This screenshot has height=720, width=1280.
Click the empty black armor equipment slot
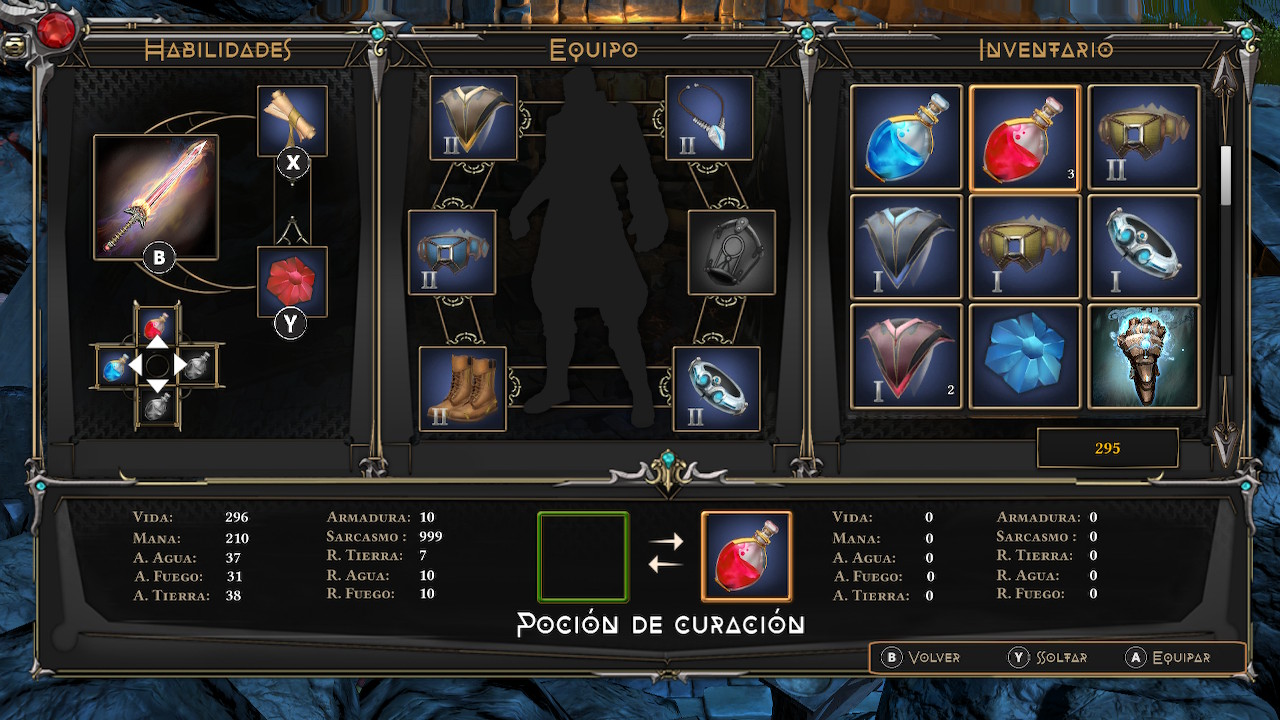732,252
